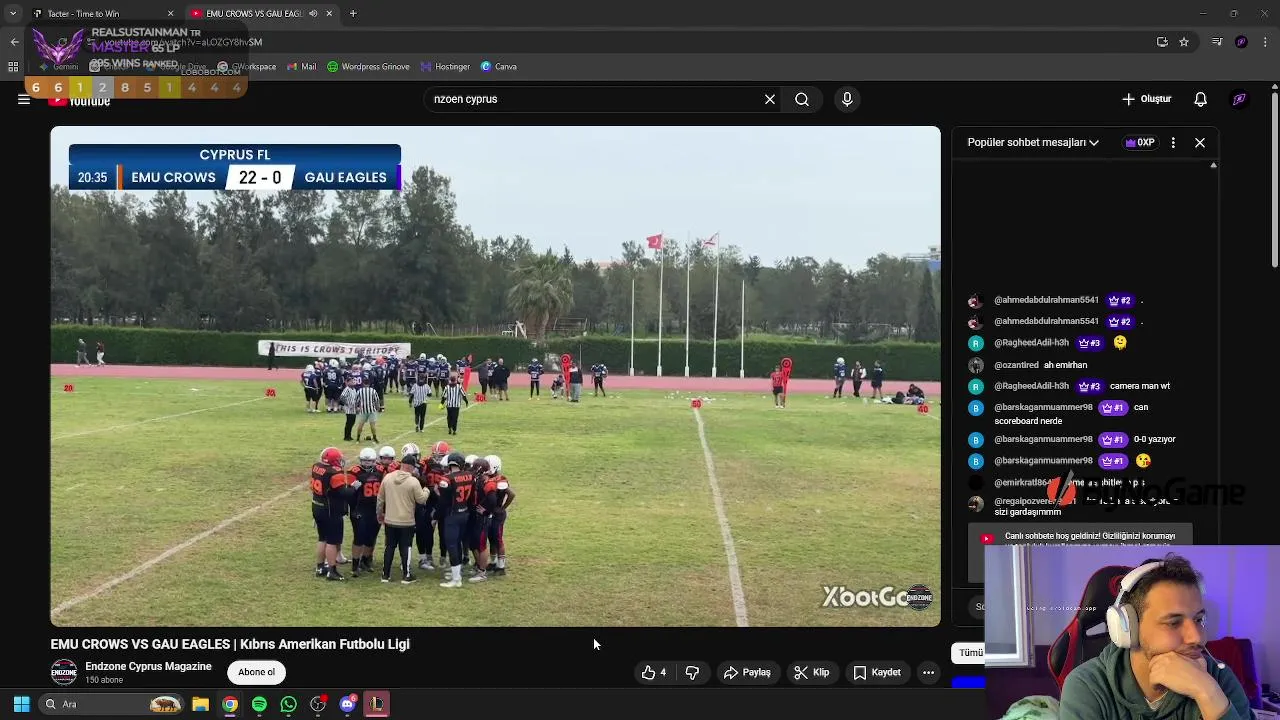
Task: Click install app icon in address bar
Action: (x=1162, y=42)
